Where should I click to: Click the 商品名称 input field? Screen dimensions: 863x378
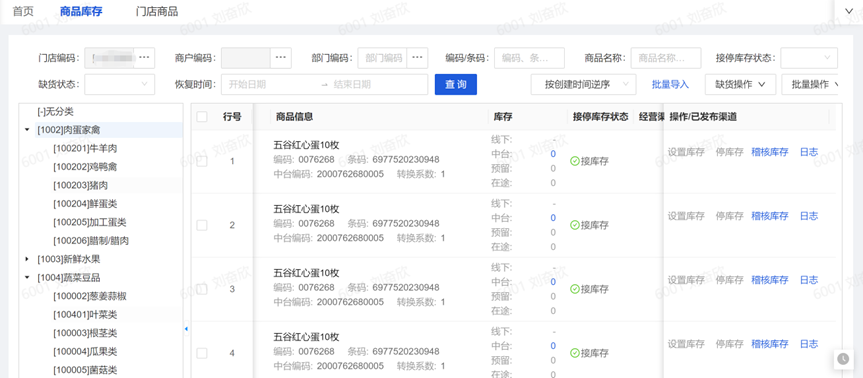tap(666, 58)
